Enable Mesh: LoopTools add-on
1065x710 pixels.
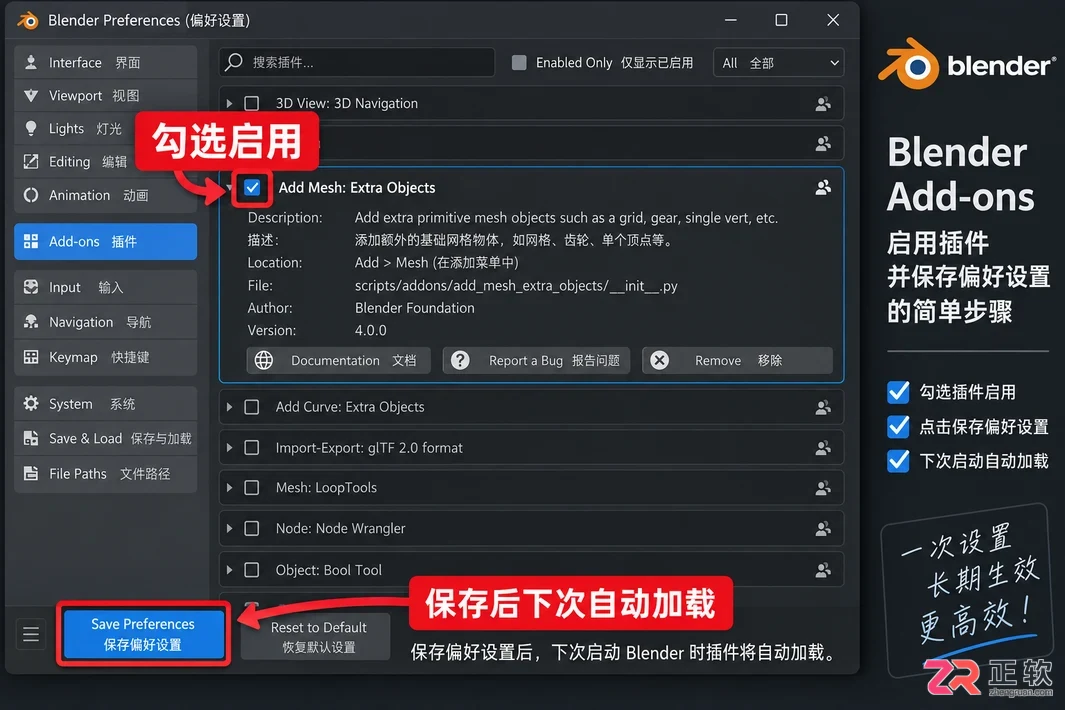click(252, 488)
